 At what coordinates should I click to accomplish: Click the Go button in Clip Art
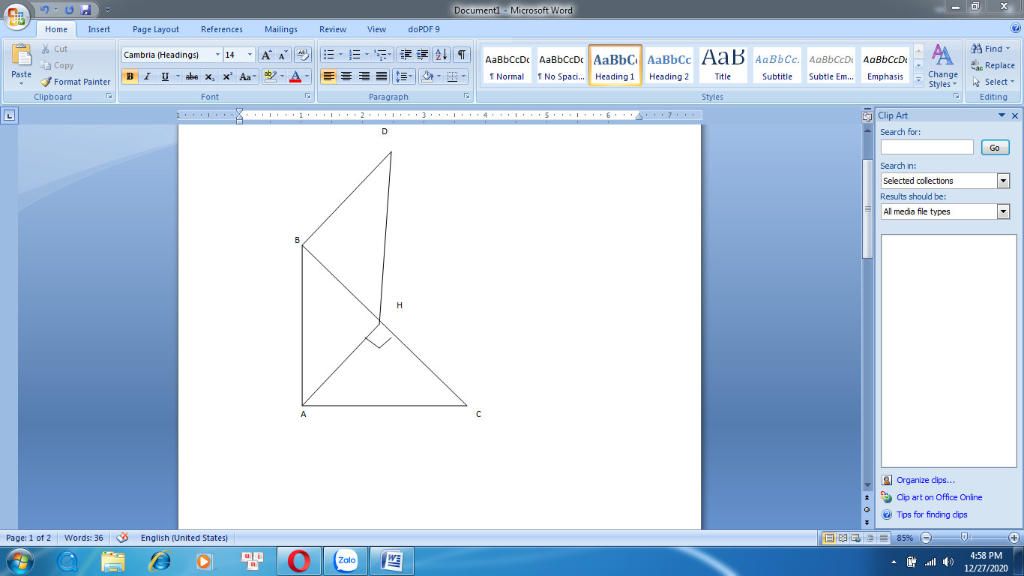994,148
